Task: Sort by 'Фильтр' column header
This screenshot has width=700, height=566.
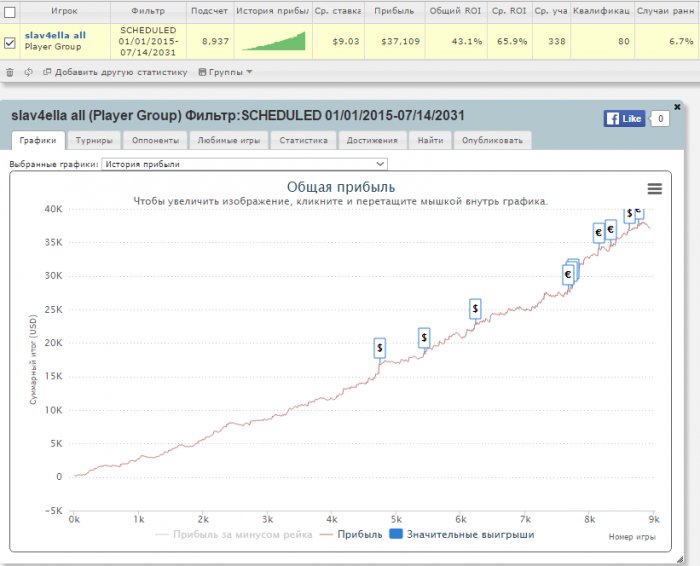Action: (148, 12)
